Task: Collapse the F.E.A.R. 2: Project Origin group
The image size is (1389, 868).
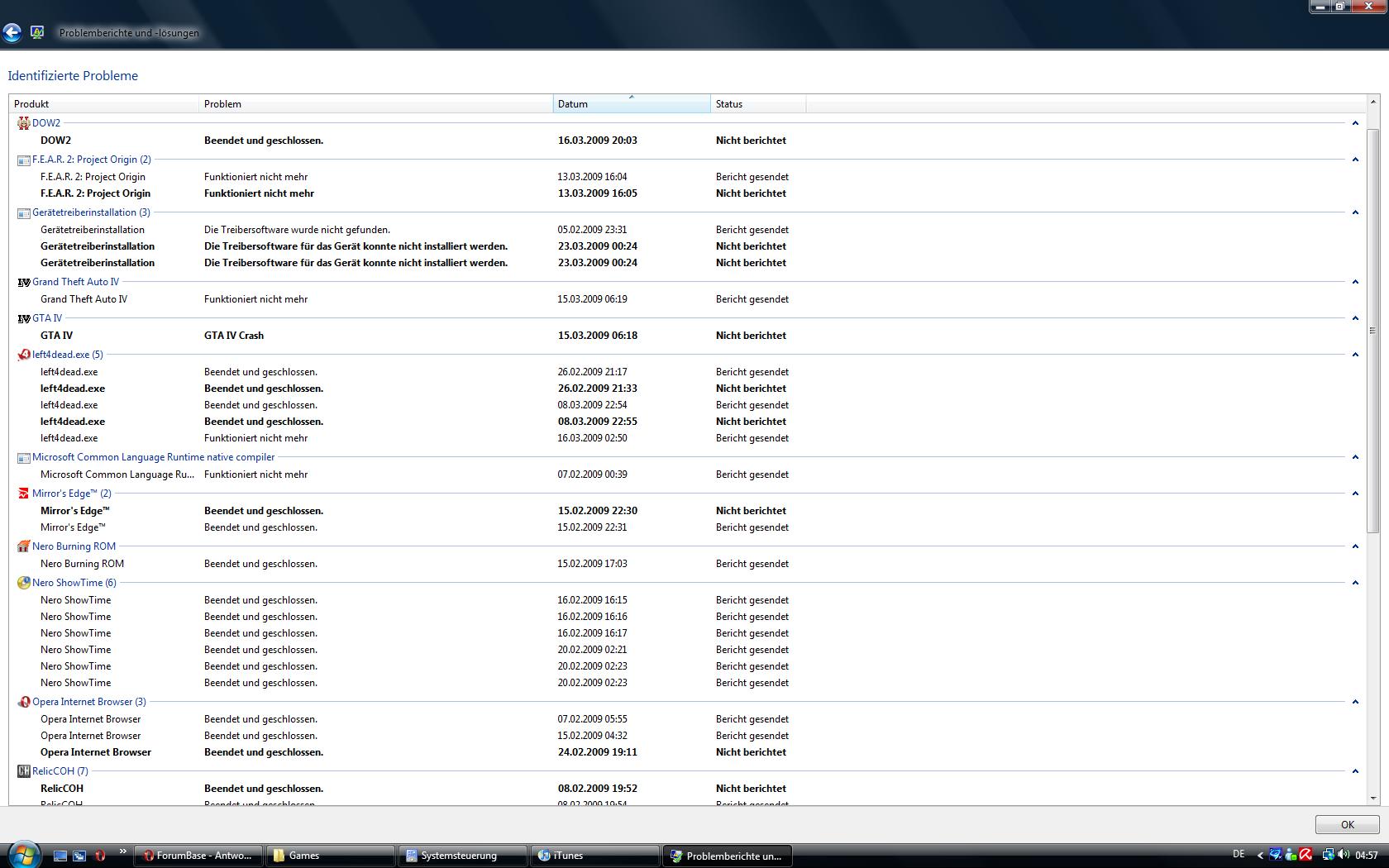Action: point(1355,160)
